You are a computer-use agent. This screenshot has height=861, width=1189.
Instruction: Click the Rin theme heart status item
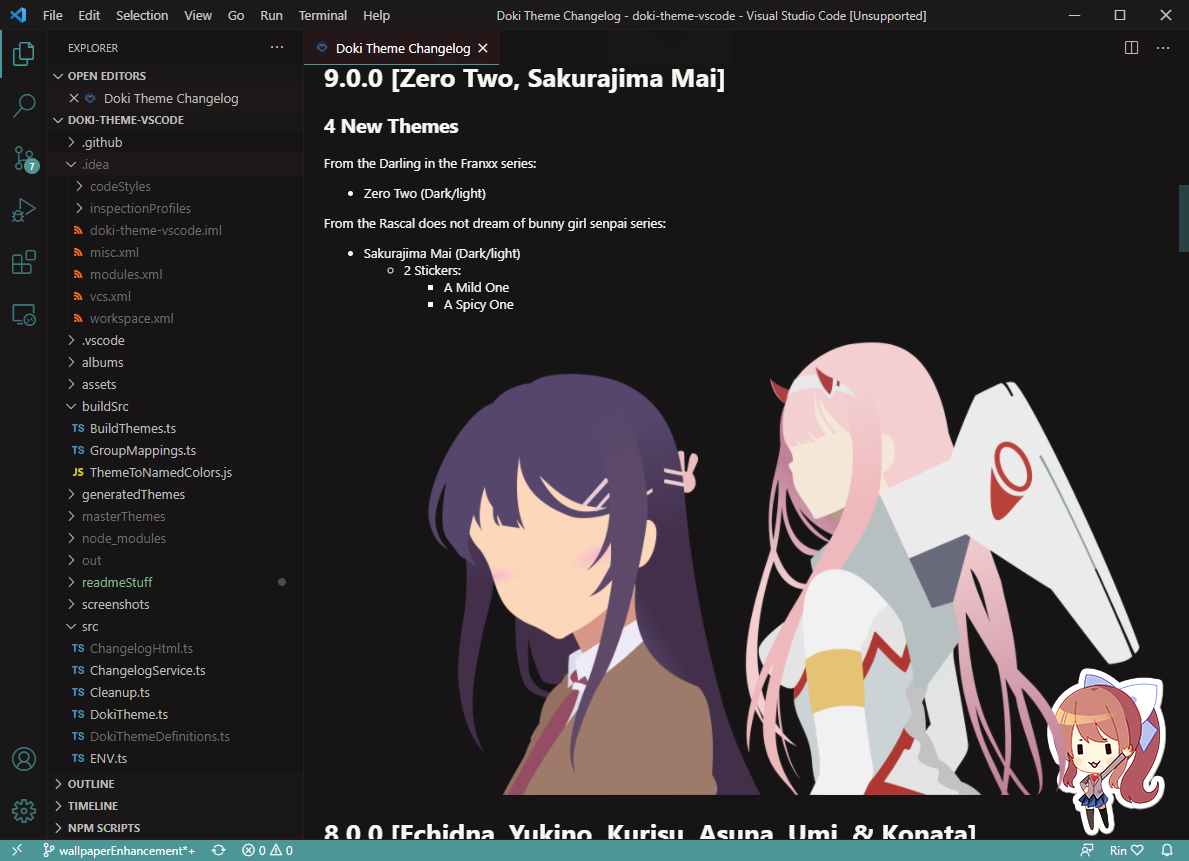[x=1126, y=850]
